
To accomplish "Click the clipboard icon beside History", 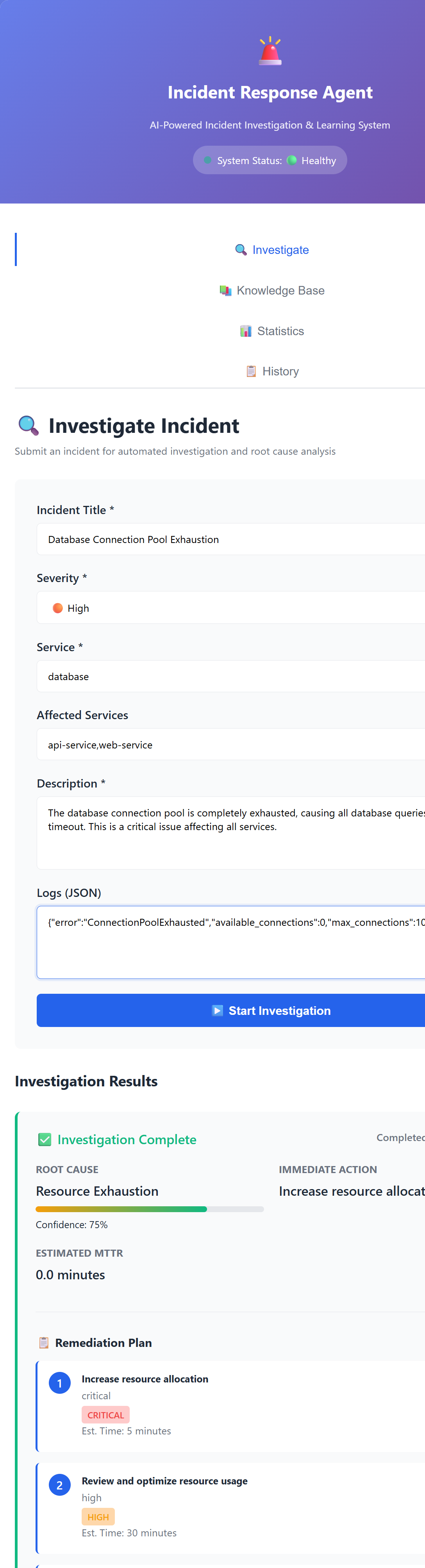I will tap(251, 371).
